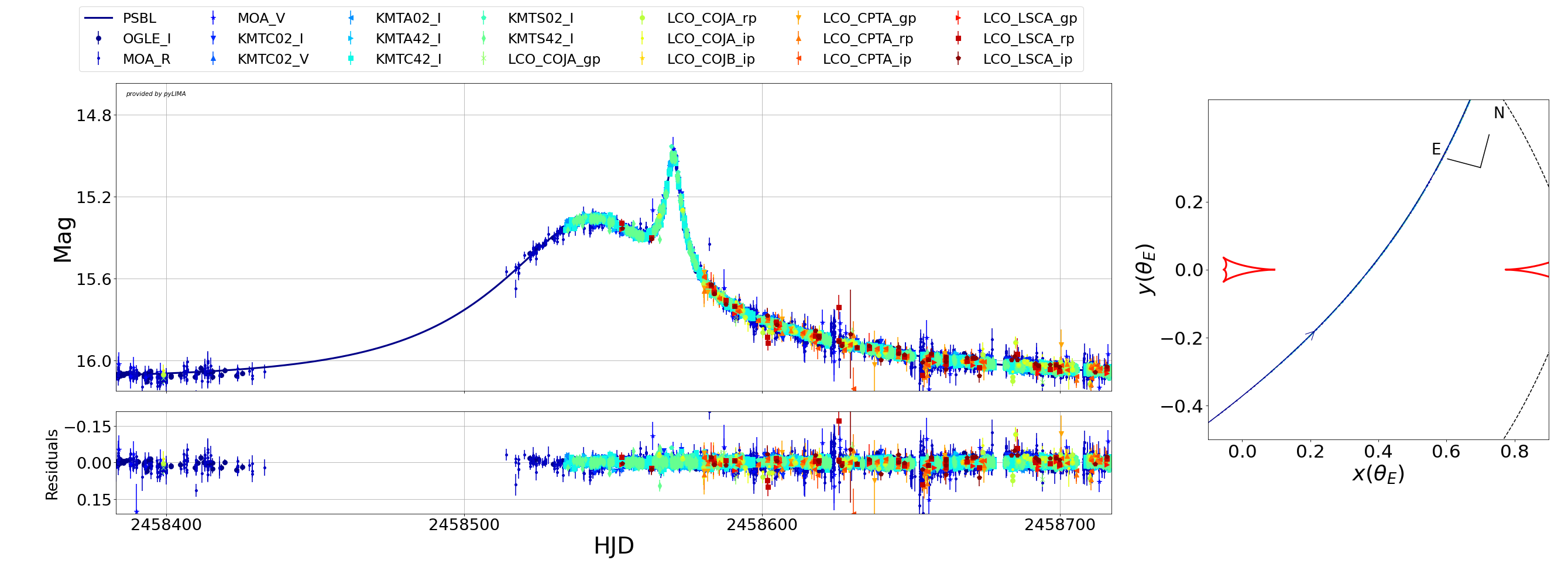1568x567 pixels.
Task: Click the Residuals axis label
Action: tap(52, 465)
